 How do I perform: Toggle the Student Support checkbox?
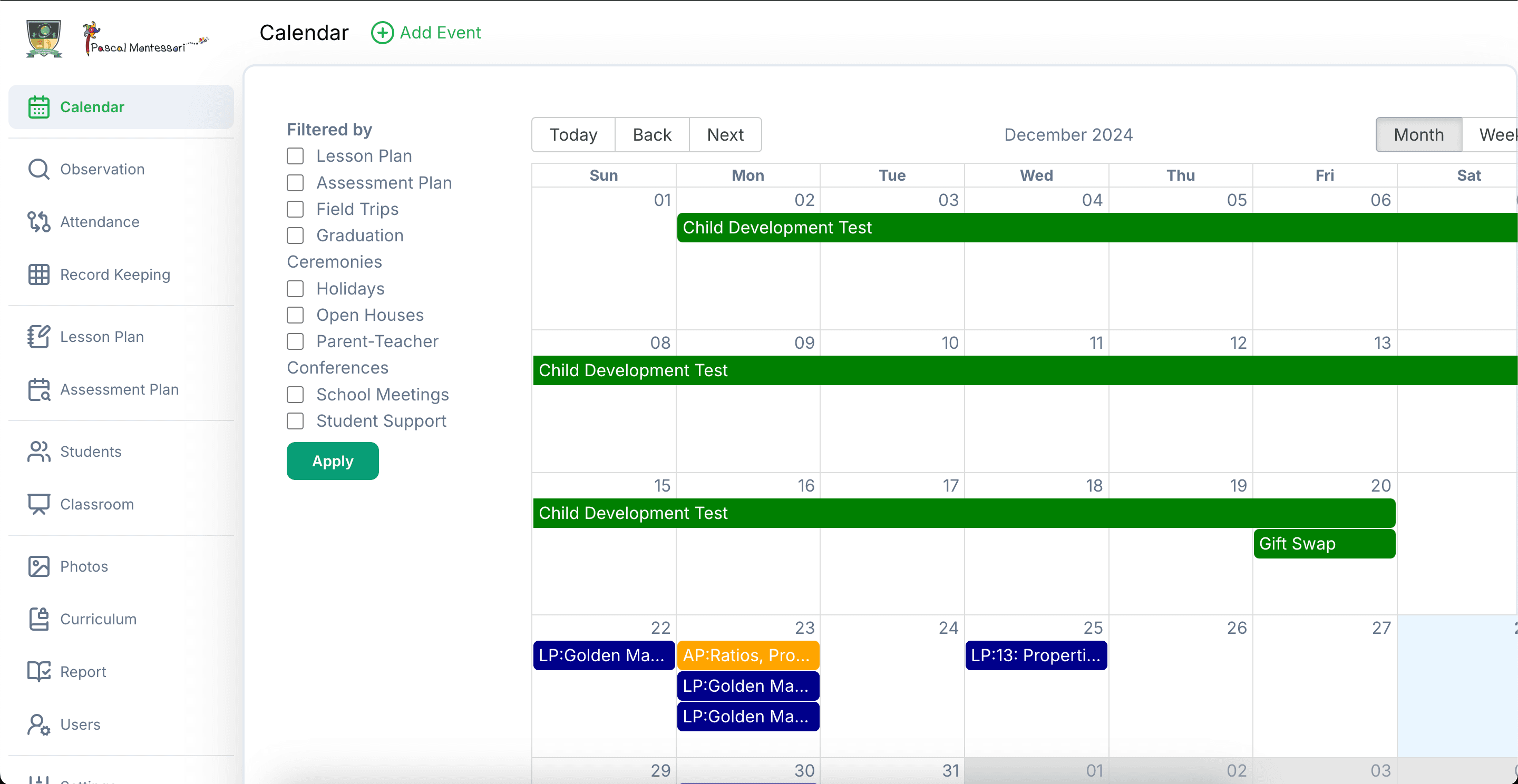point(295,421)
